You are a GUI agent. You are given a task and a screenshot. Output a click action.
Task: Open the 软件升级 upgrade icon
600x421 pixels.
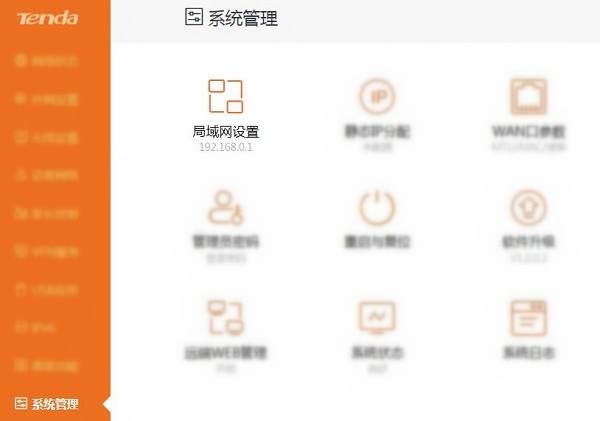pyautogui.click(x=529, y=207)
